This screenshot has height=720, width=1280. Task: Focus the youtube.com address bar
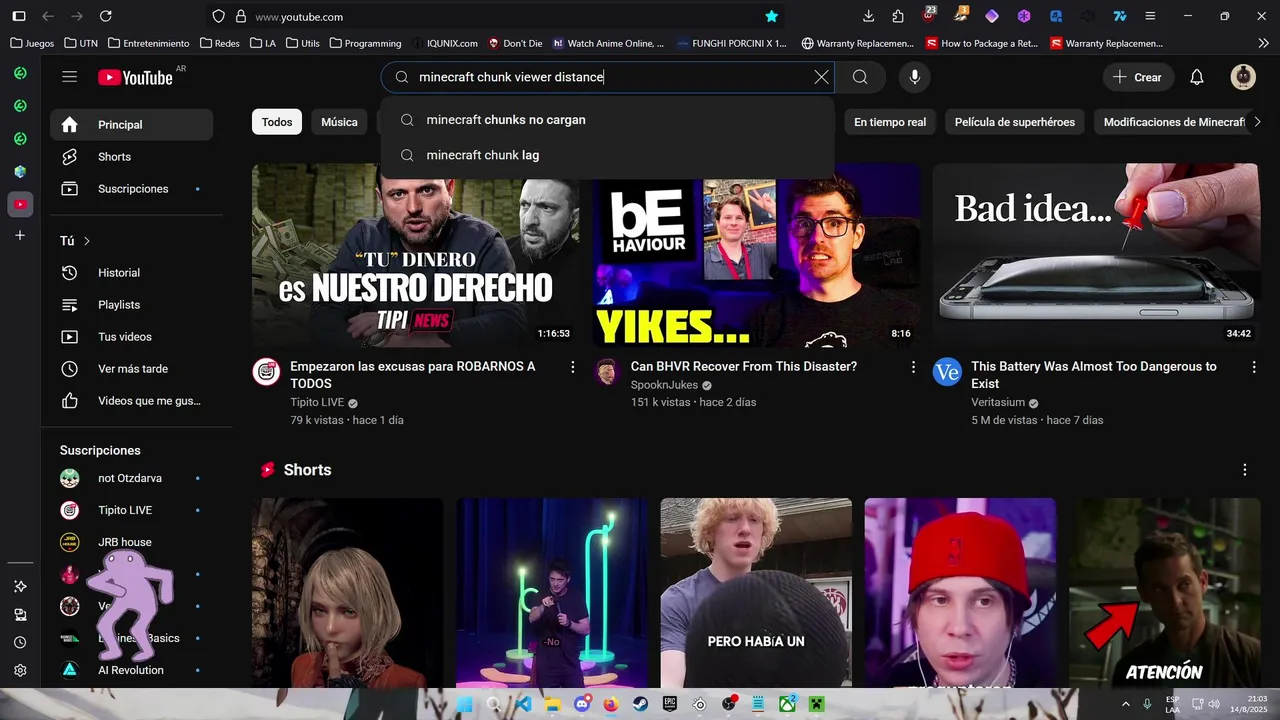pyautogui.click(x=500, y=17)
